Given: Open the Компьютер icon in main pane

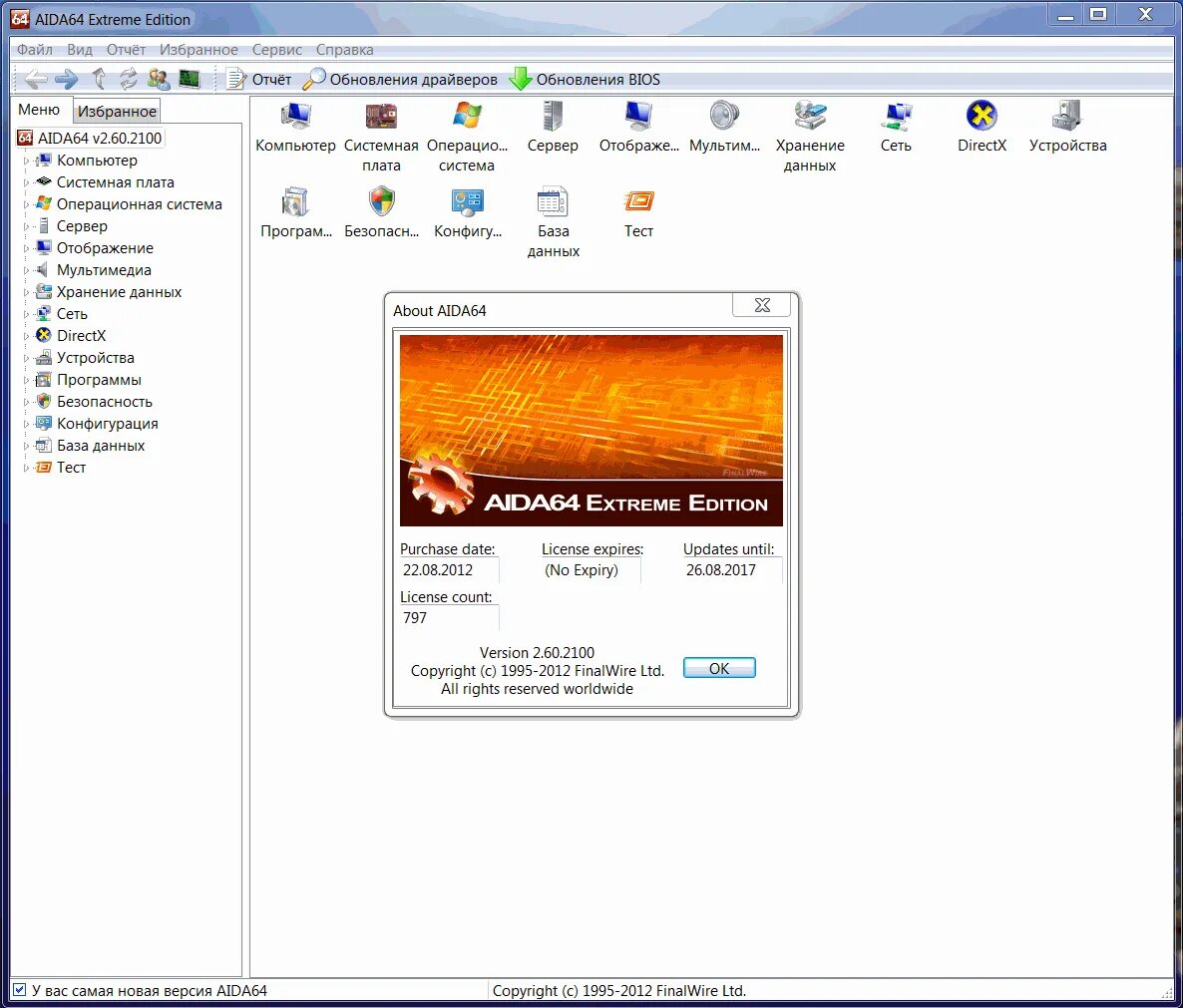Looking at the screenshot, I should click(x=295, y=116).
